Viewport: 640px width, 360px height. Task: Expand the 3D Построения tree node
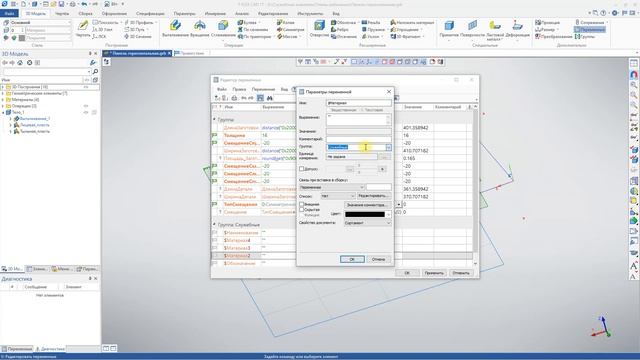point(3,87)
